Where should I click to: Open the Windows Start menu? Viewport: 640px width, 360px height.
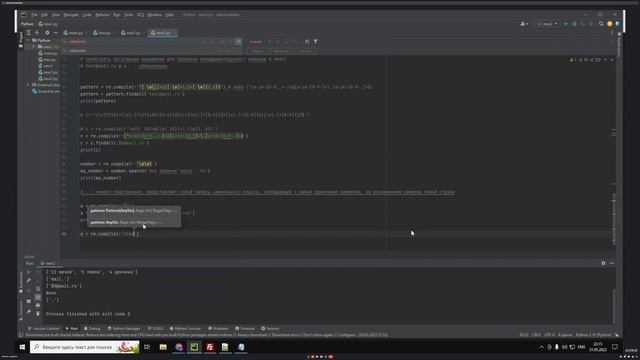(x=22, y=347)
